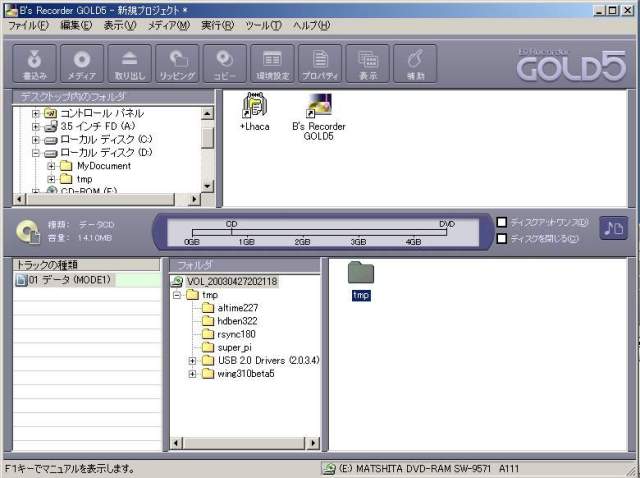Viewport: 640px width, 478px height.
Task: Open the ファイル(F) menu
Action: pos(28,25)
